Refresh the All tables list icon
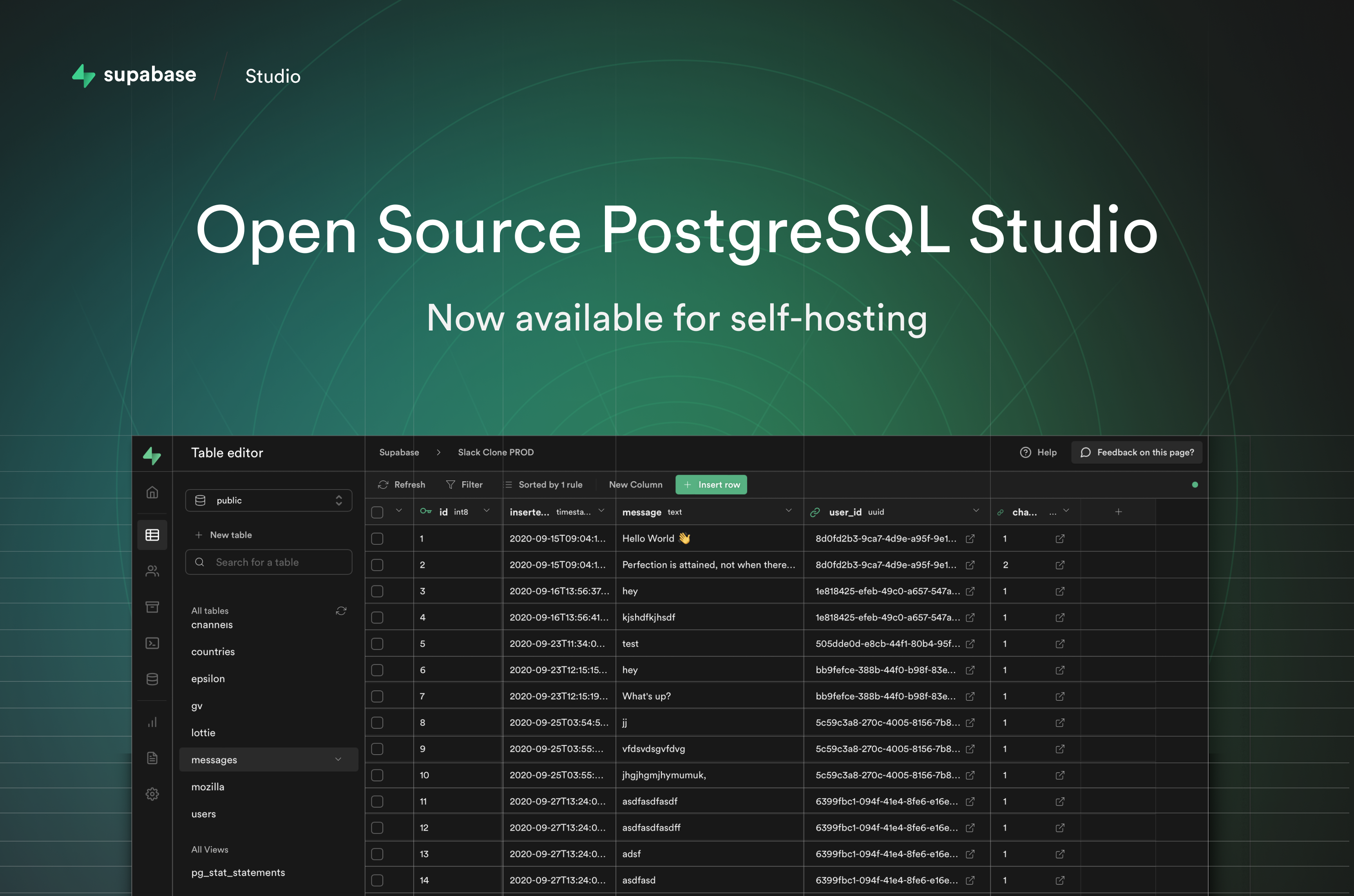Viewport: 1354px width, 896px height. click(x=341, y=611)
